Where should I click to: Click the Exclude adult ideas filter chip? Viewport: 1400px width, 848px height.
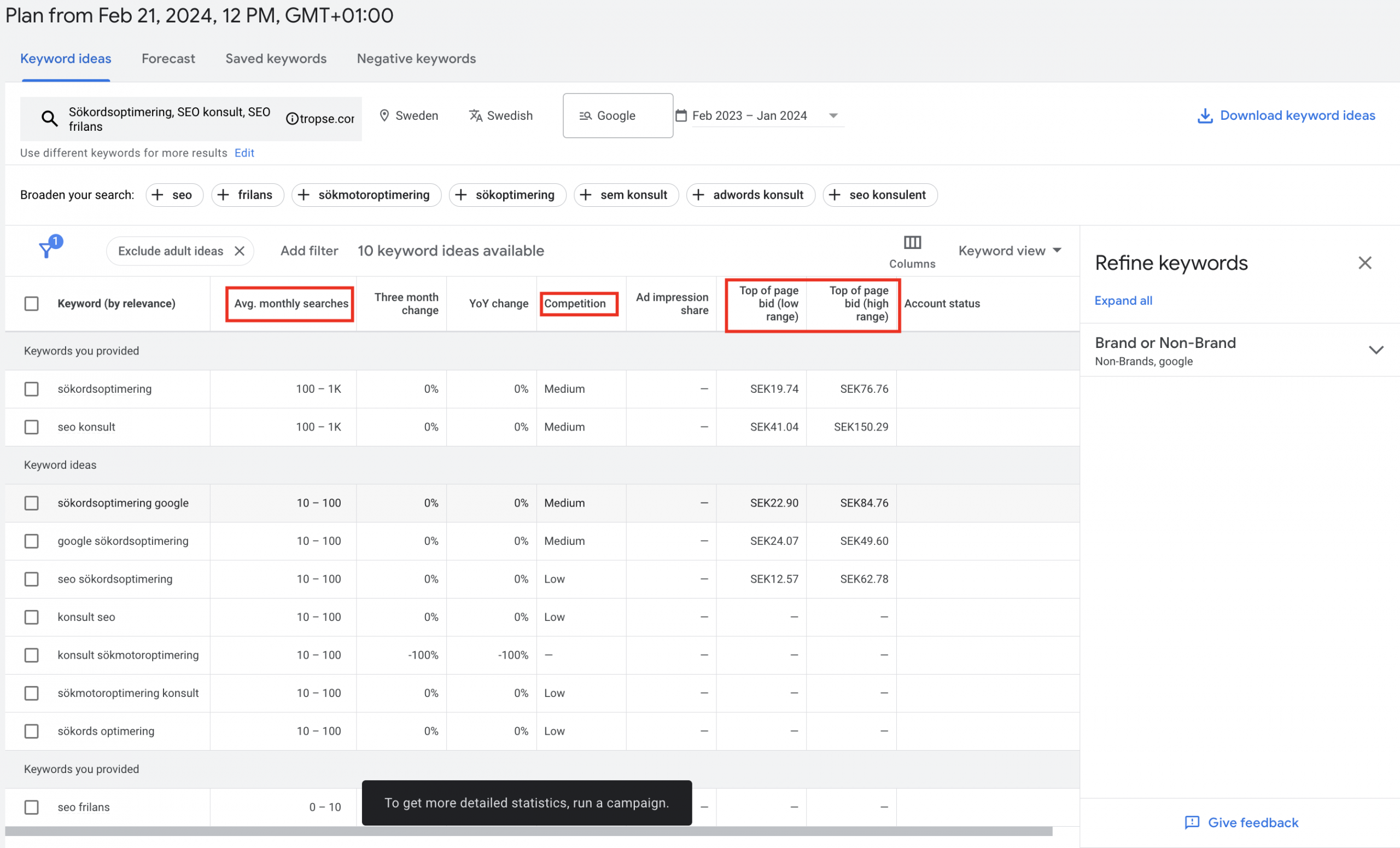tap(179, 251)
